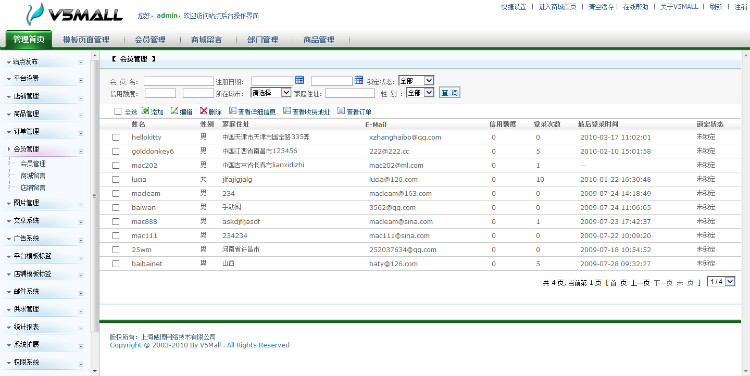This screenshot has width=750, height=376.
Task: Check the golddonkey6 row checkbox
Action: [x=116, y=151]
